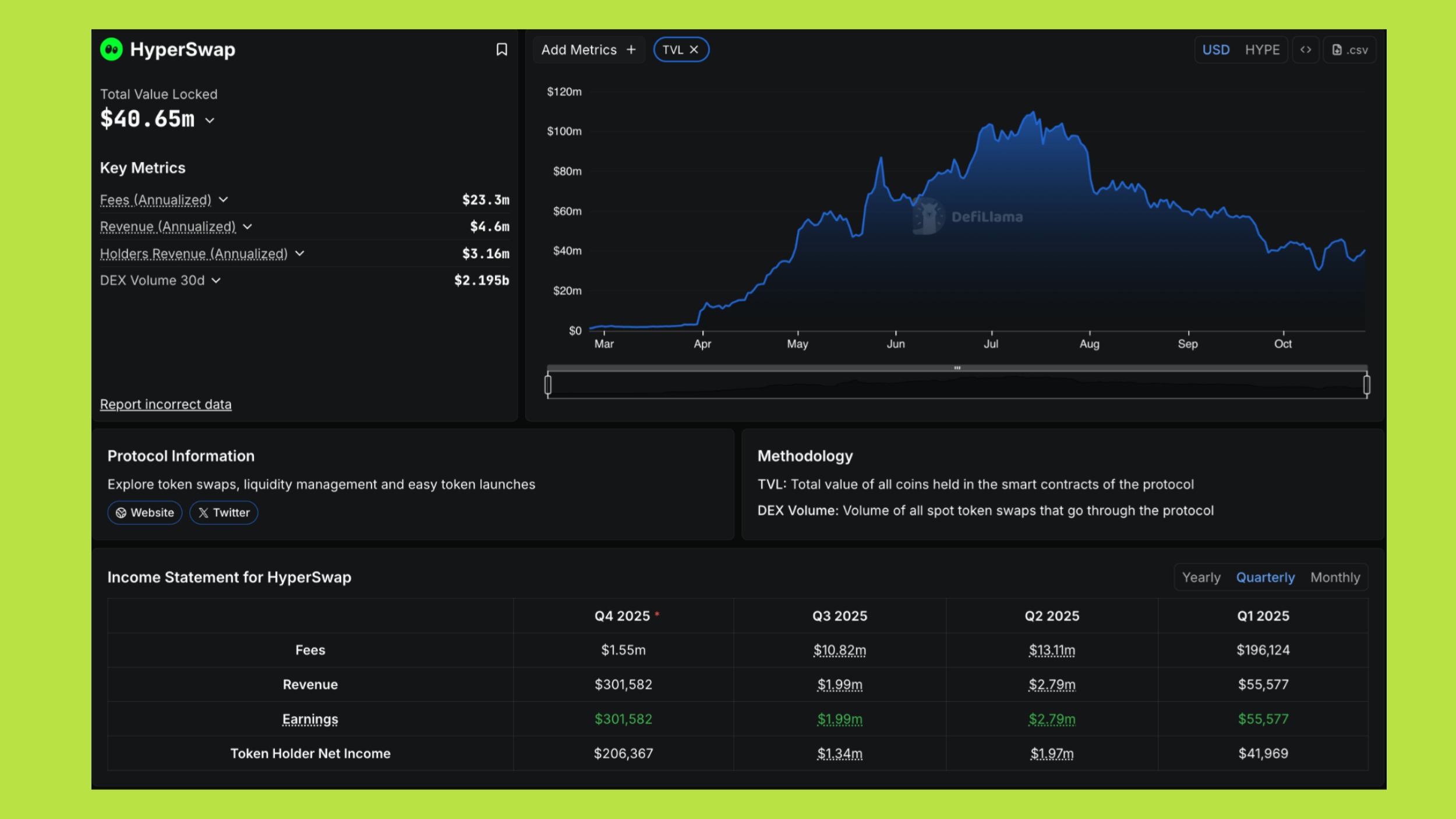Expand Fees (Annualized) details
The image size is (1456, 819).
[x=223, y=200]
